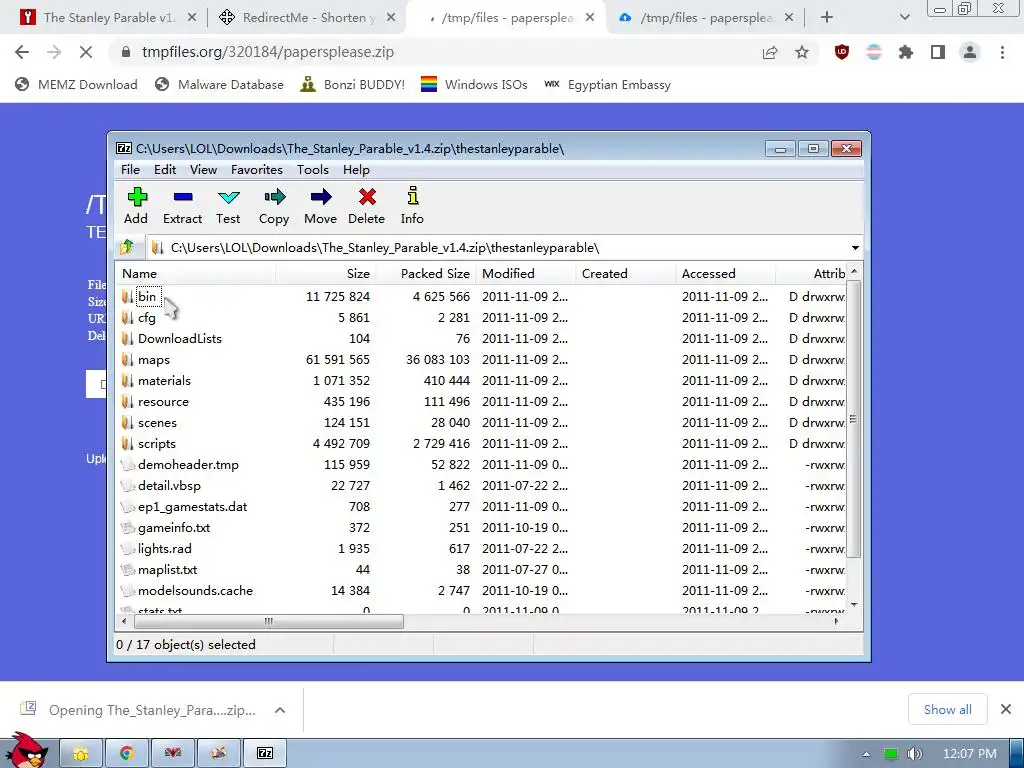Open the tab search dropdown arrow

point(904,18)
